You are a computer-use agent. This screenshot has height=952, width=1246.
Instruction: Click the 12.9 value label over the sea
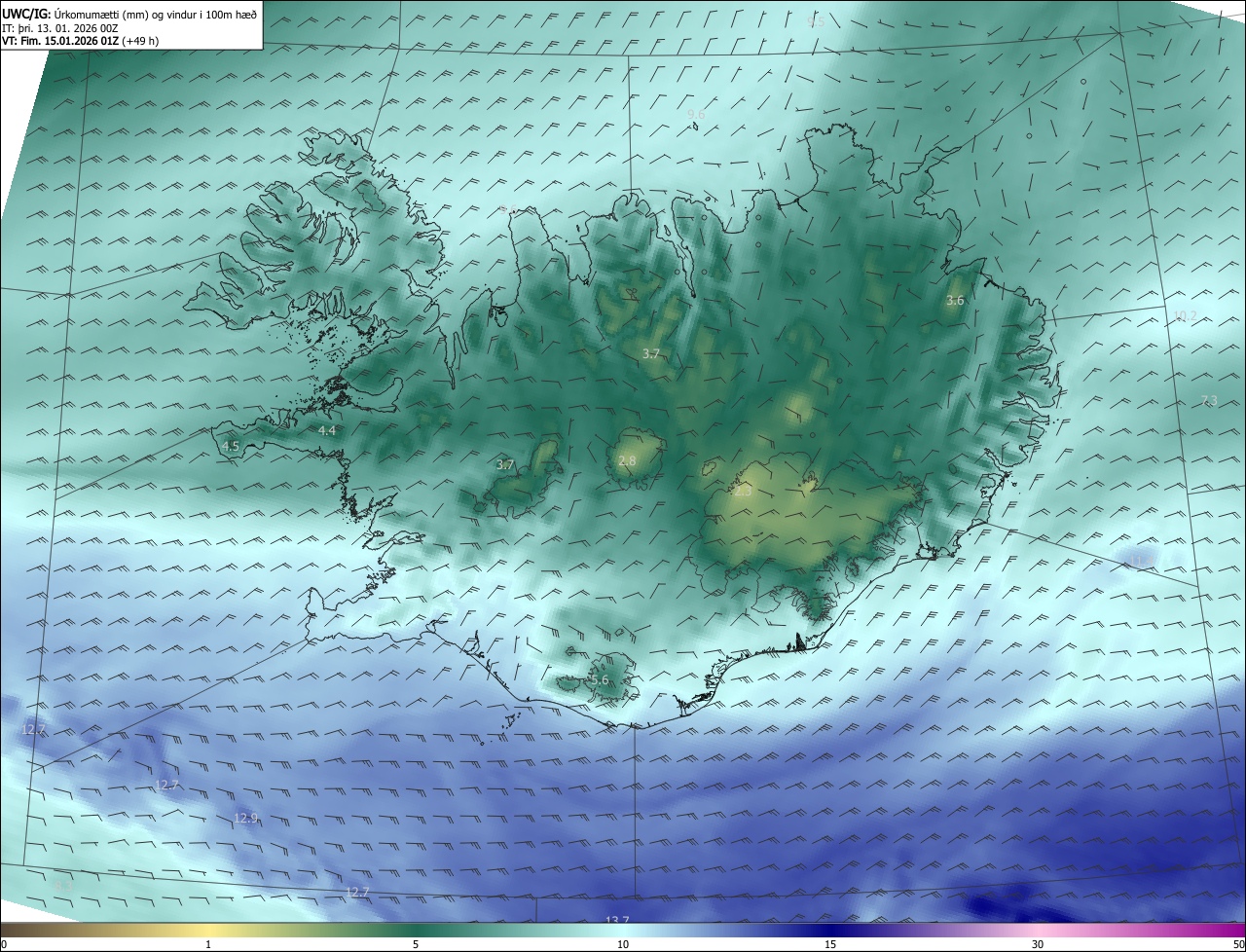pos(246,819)
